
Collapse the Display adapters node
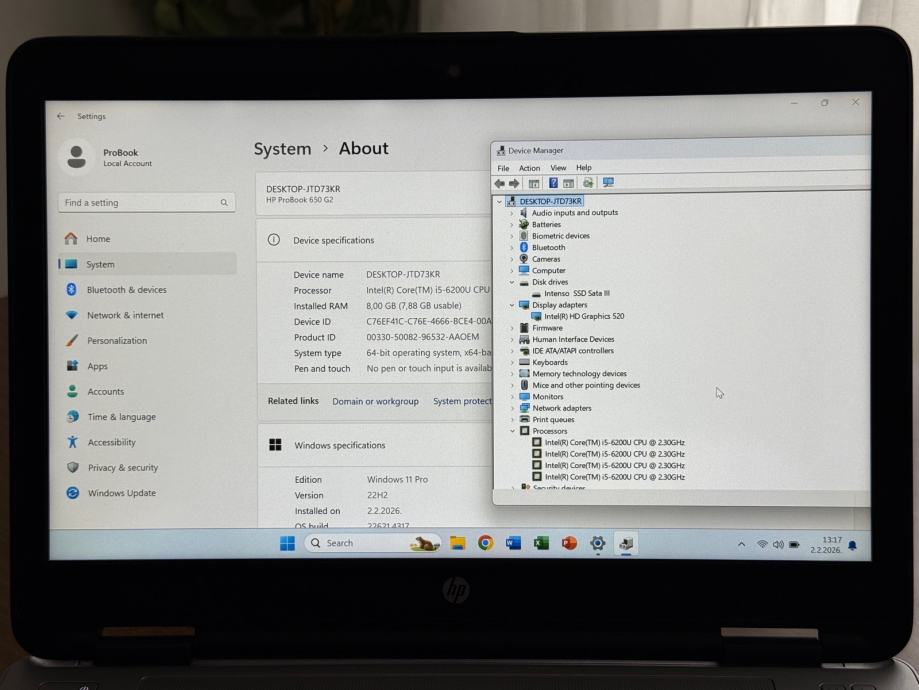click(512, 305)
